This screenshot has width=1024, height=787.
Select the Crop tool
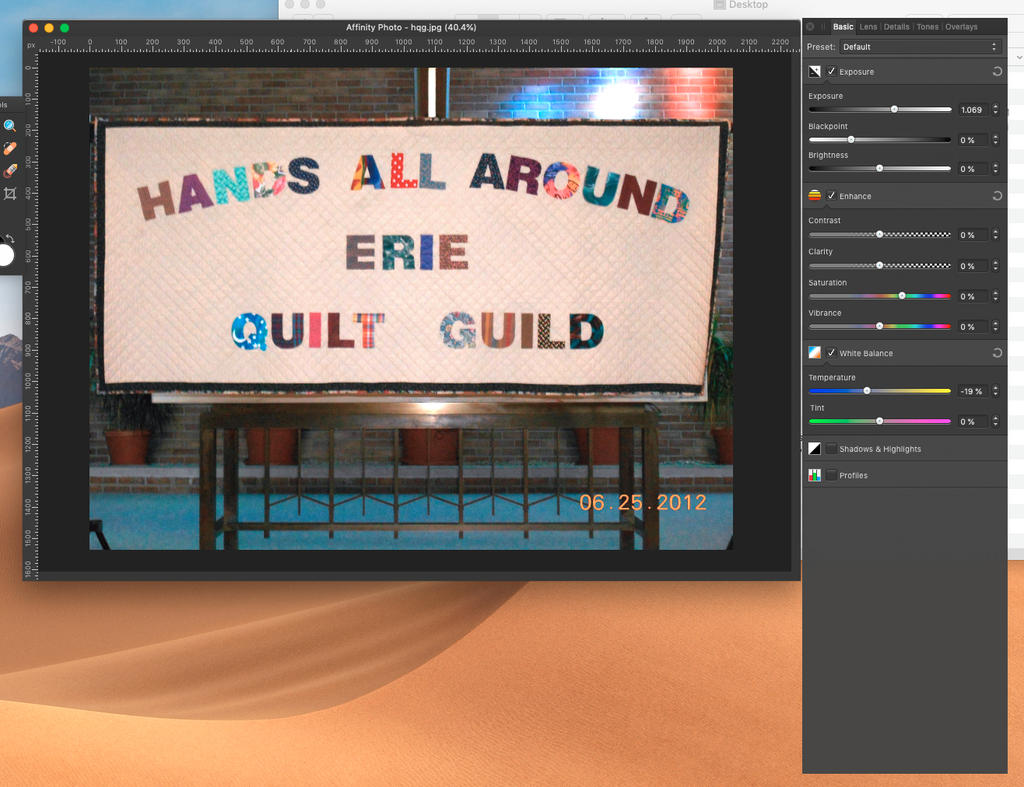10,193
